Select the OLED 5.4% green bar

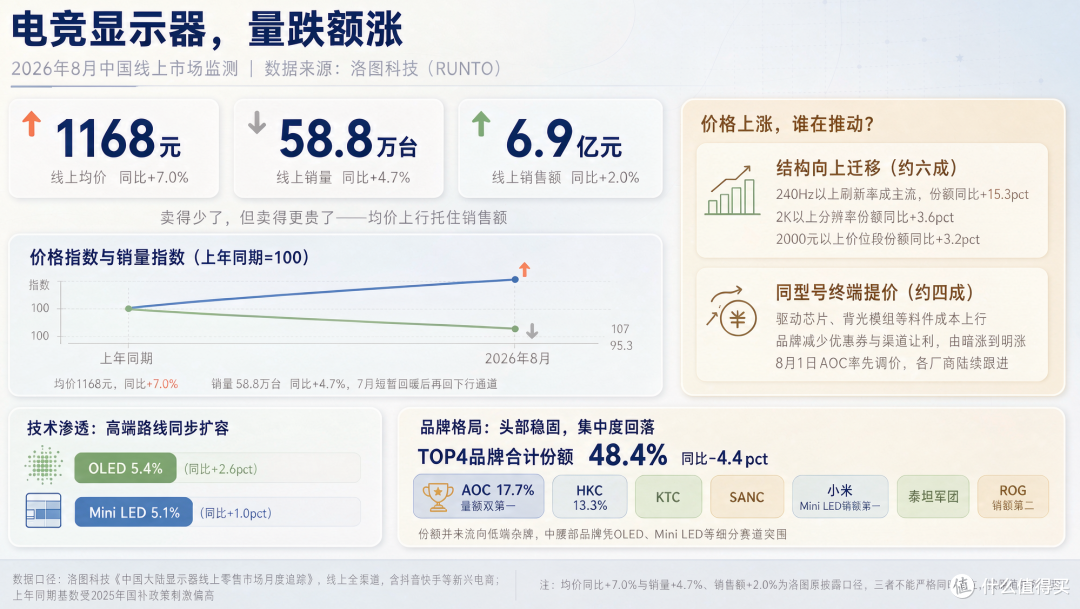tap(125, 468)
